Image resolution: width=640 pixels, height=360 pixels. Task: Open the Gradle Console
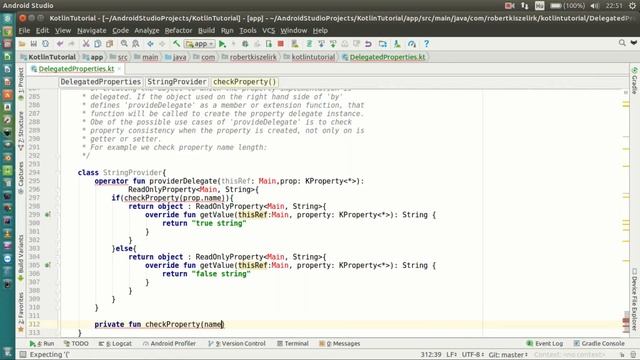(x=599, y=344)
